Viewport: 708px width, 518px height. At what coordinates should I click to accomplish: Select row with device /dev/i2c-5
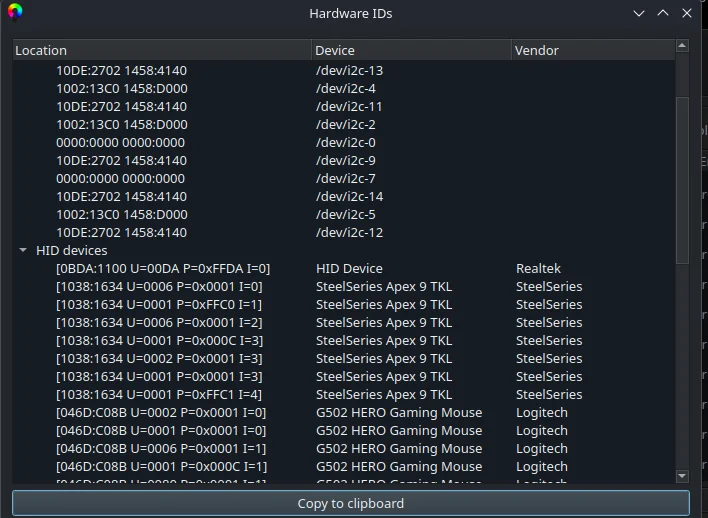344,215
